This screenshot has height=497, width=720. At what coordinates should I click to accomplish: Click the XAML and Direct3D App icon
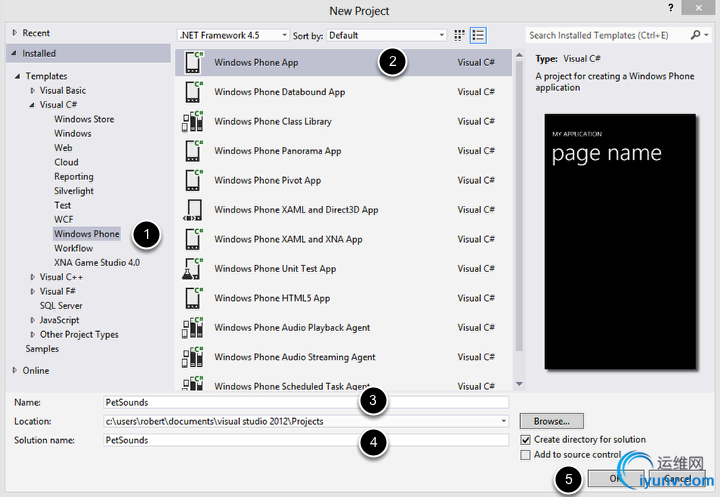click(x=193, y=210)
